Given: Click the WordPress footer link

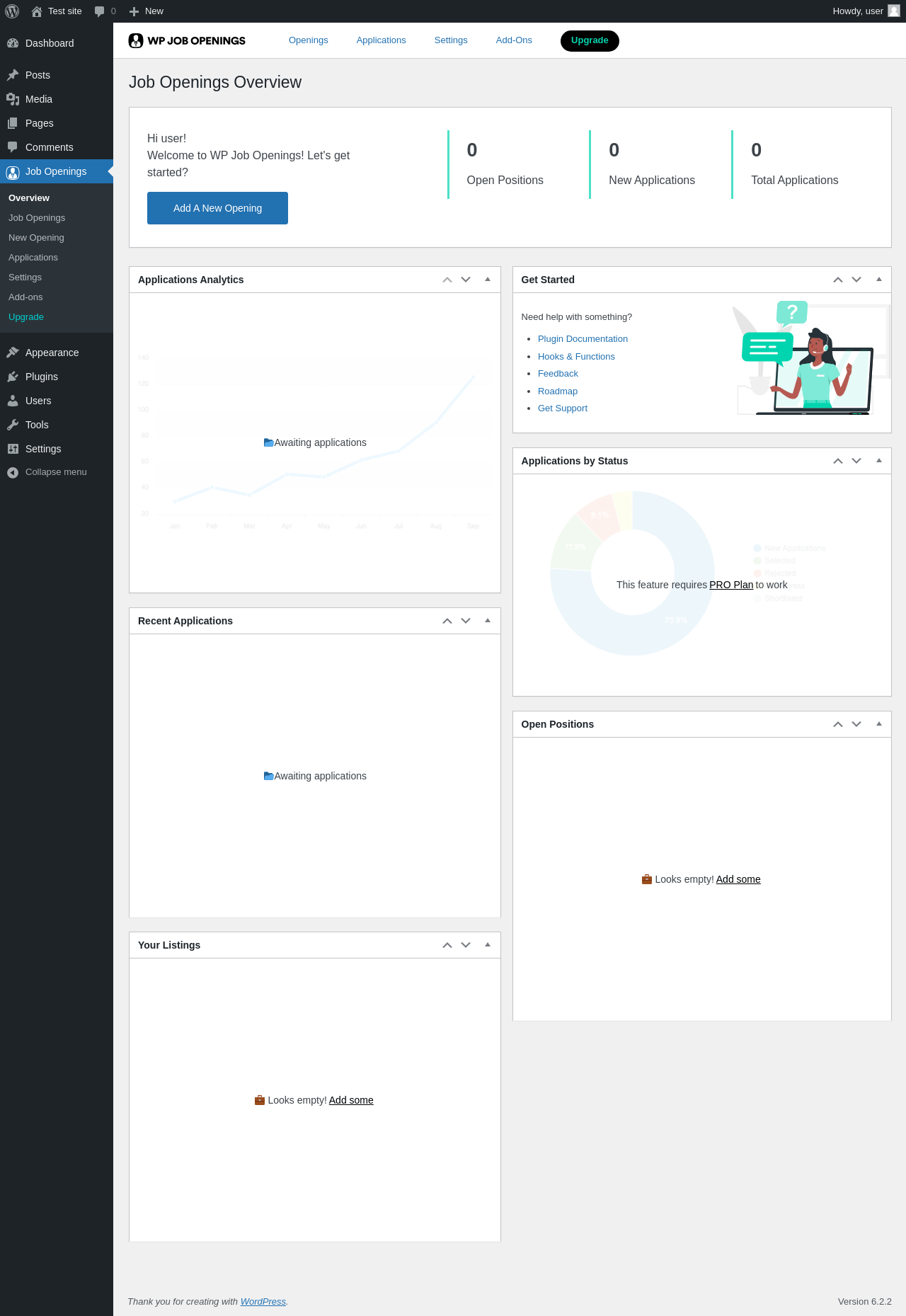Looking at the screenshot, I should pyautogui.click(x=263, y=1301).
